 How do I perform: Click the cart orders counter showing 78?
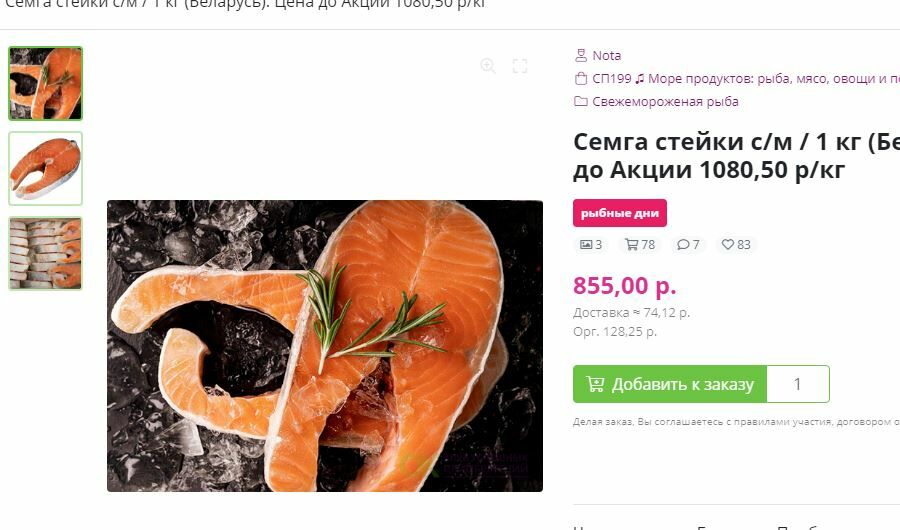(x=640, y=245)
